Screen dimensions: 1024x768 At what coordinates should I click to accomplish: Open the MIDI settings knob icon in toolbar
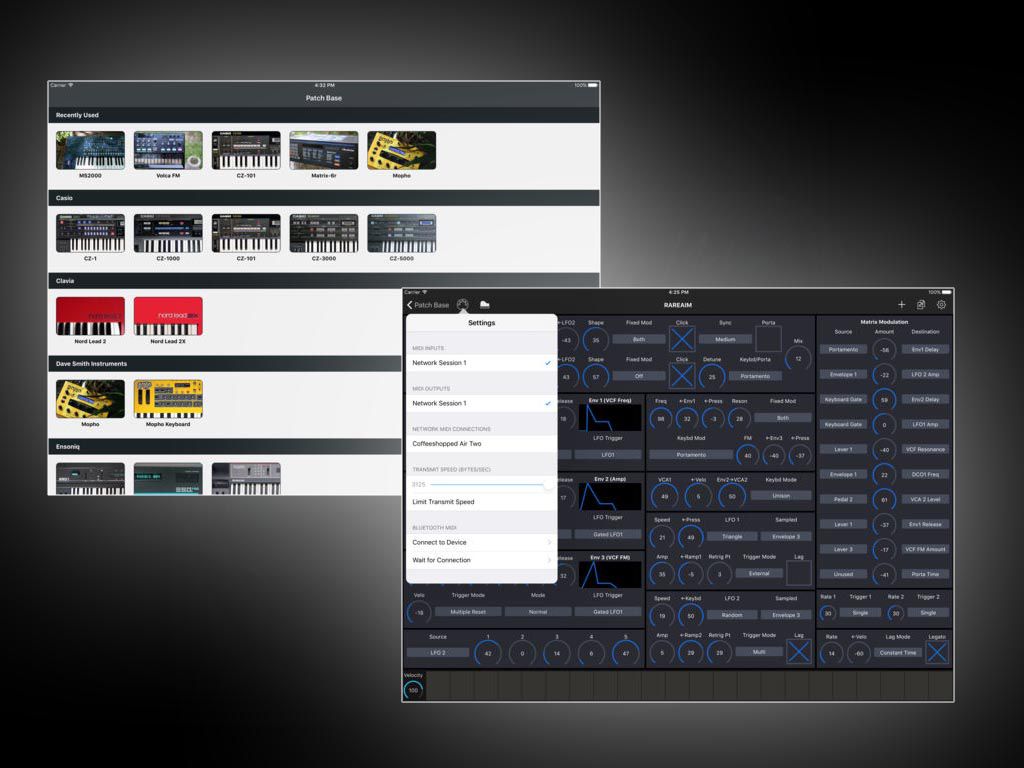[x=462, y=304]
